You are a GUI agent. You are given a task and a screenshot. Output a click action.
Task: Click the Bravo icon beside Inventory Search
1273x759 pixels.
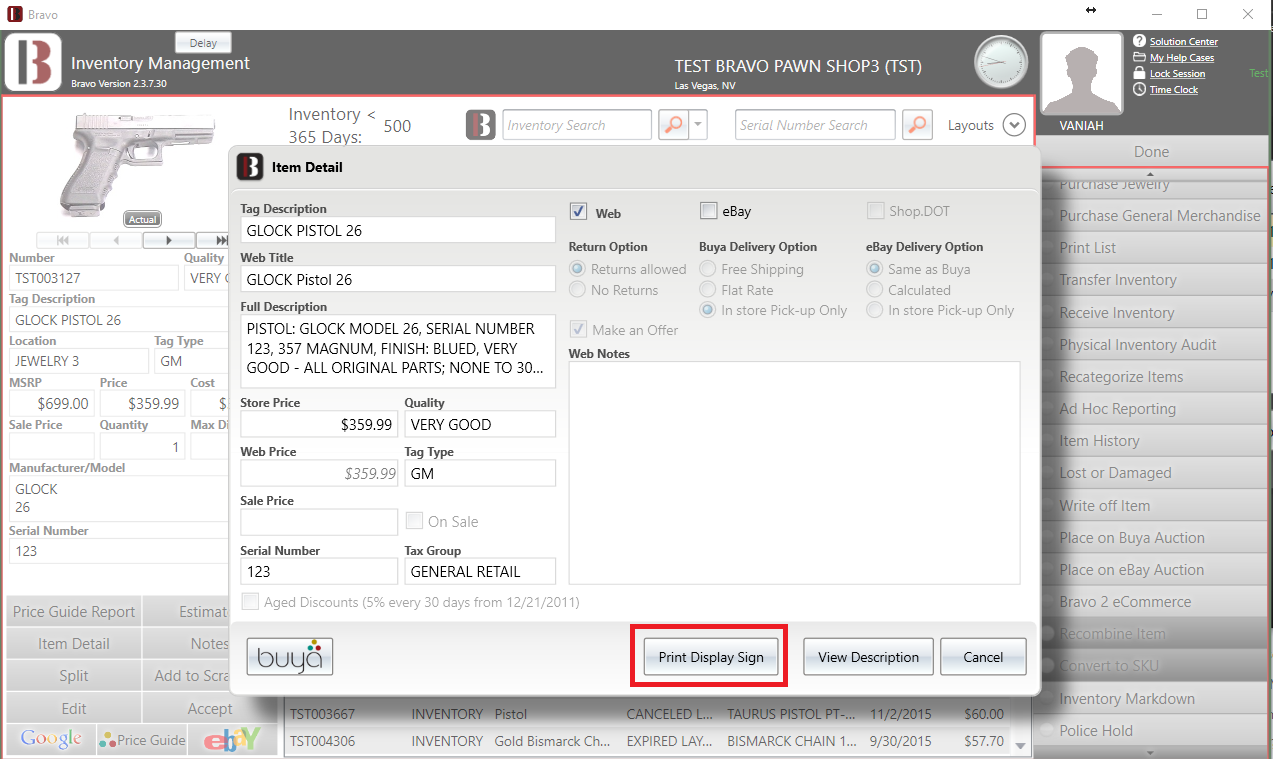481,125
